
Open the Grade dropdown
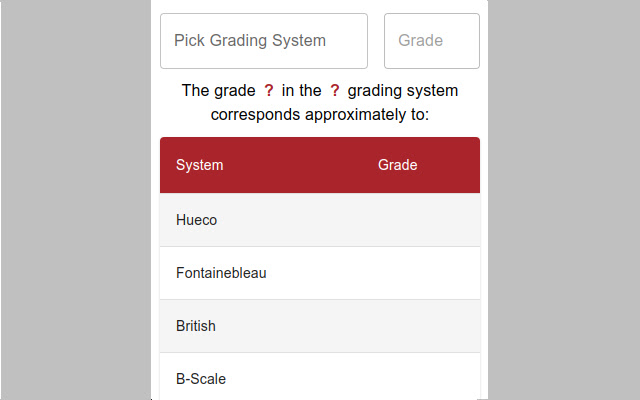pos(431,41)
